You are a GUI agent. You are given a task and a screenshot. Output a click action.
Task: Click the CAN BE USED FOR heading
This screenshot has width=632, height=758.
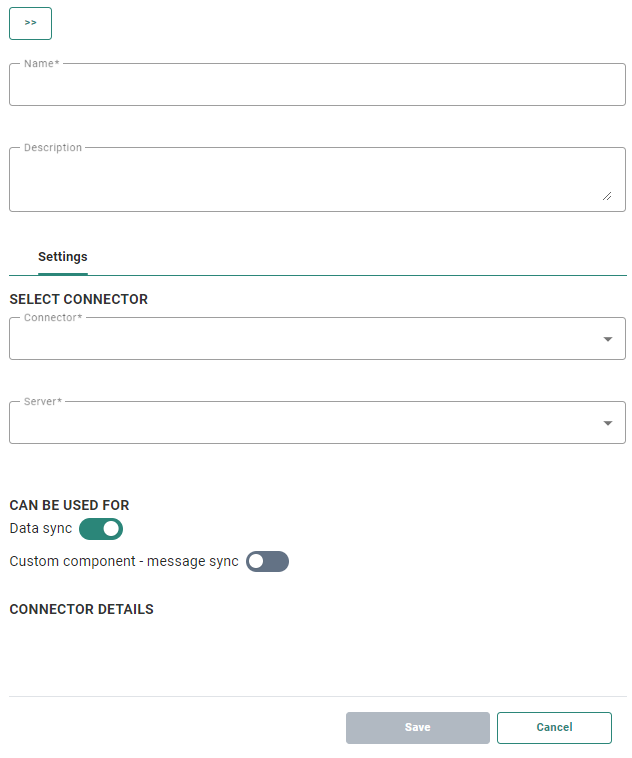coord(69,505)
